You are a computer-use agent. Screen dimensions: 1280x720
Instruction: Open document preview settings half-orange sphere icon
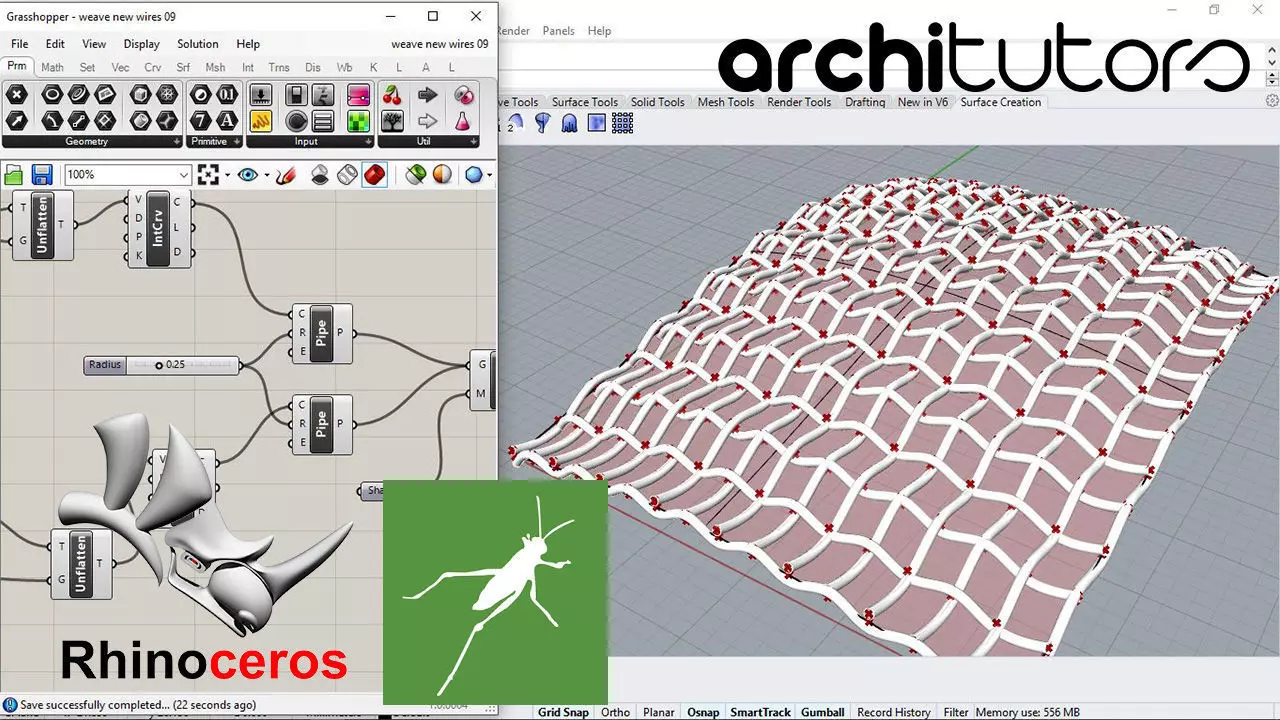[443, 175]
